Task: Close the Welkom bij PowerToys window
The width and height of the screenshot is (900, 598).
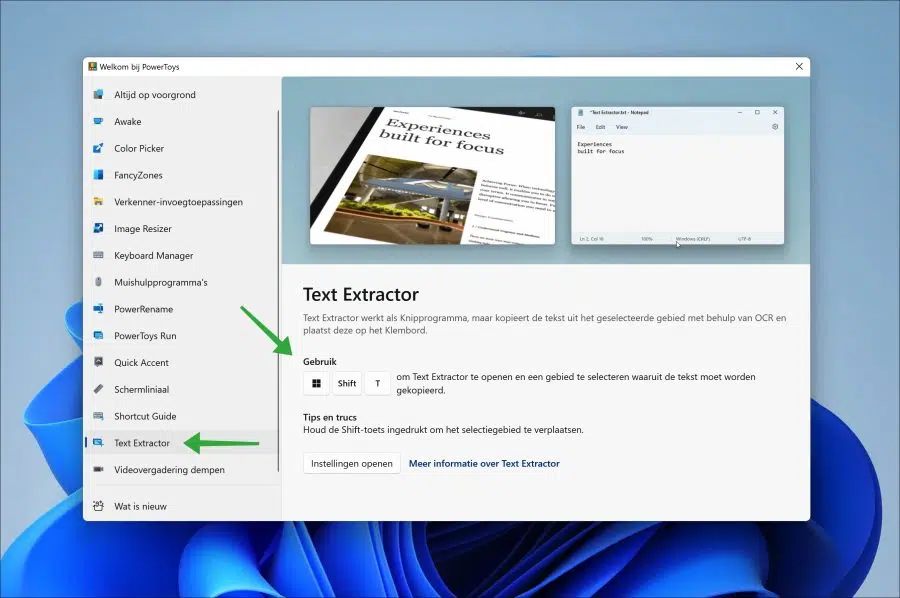Action: 799,67
